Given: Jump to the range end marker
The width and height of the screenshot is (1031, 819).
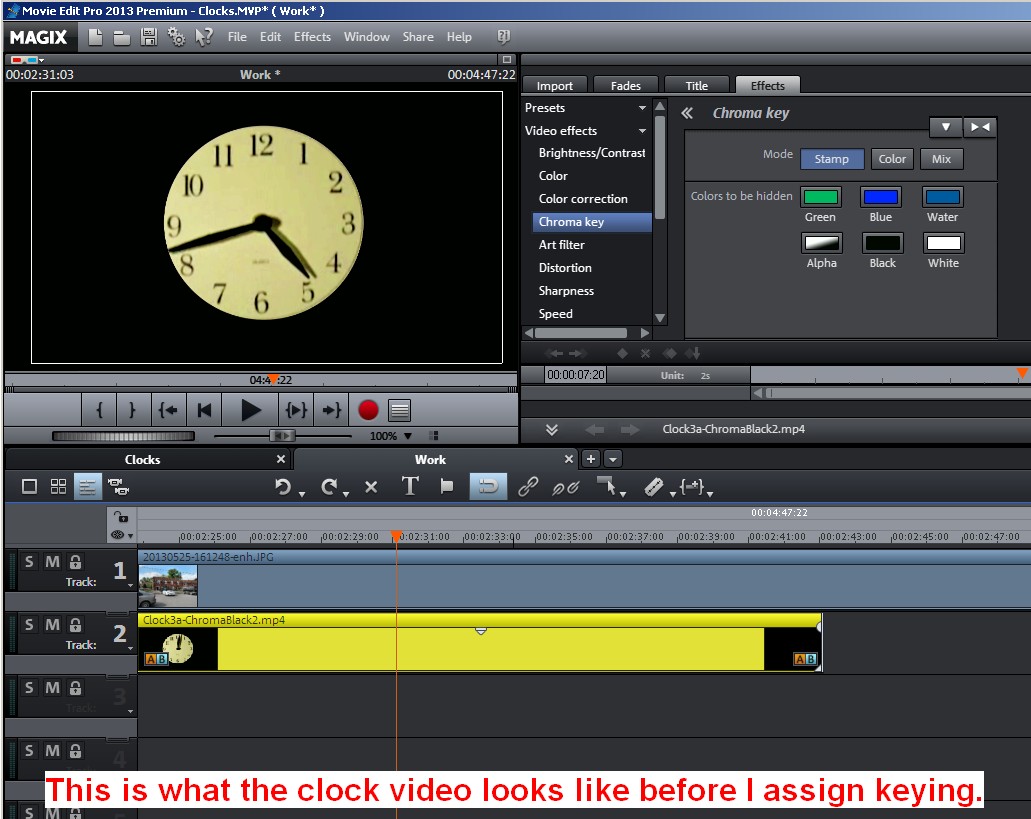Looking at the screenshot, I should click(x=331, y=410).
